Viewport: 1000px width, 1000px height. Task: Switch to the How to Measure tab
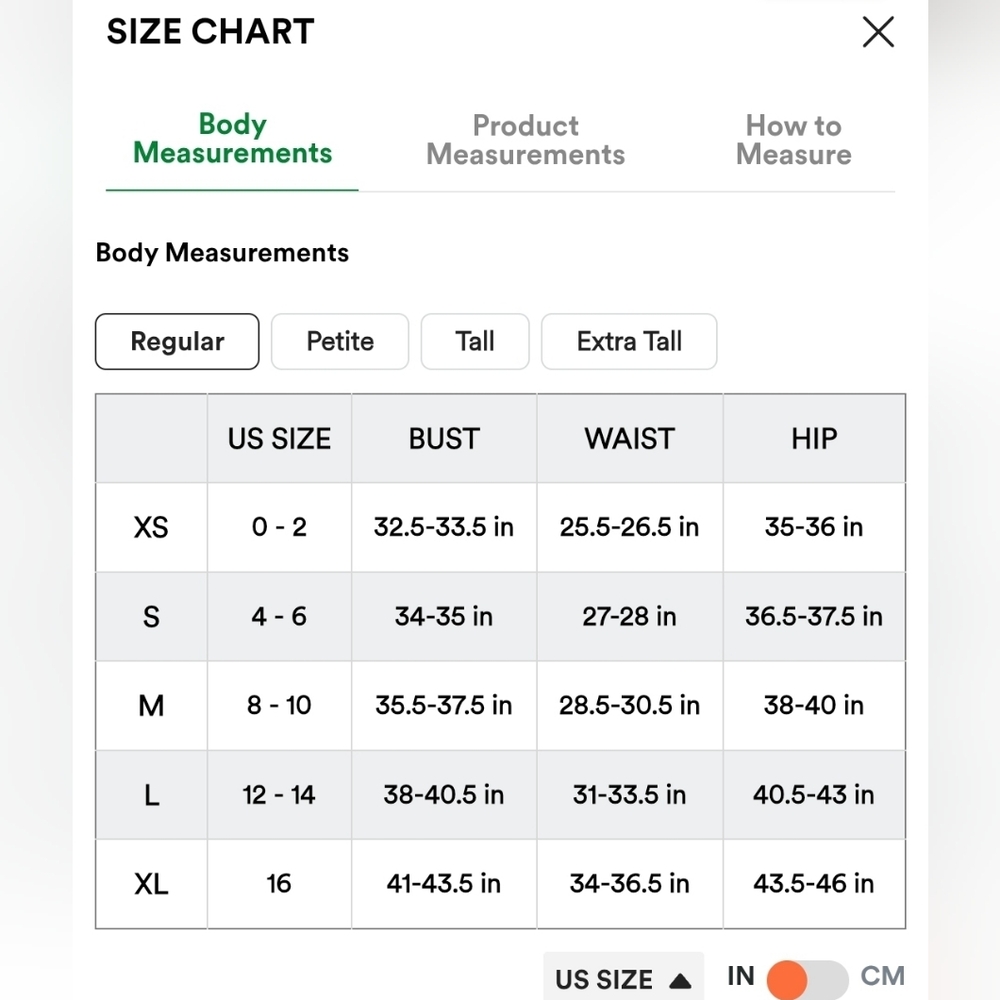793,140
